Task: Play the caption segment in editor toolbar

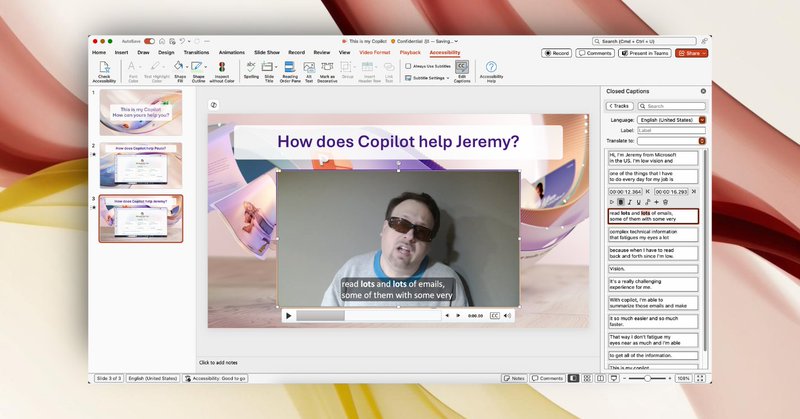Action: coord(612,202)
